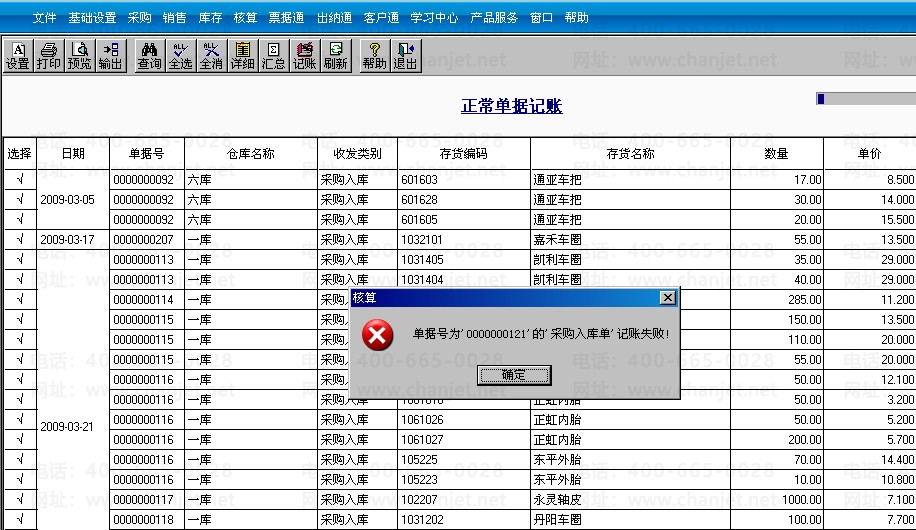The height and width of the screenshot is (530, 916).
Task: Toggle selection mark for 嘉禾车圈 row
Action: [20, 239]
